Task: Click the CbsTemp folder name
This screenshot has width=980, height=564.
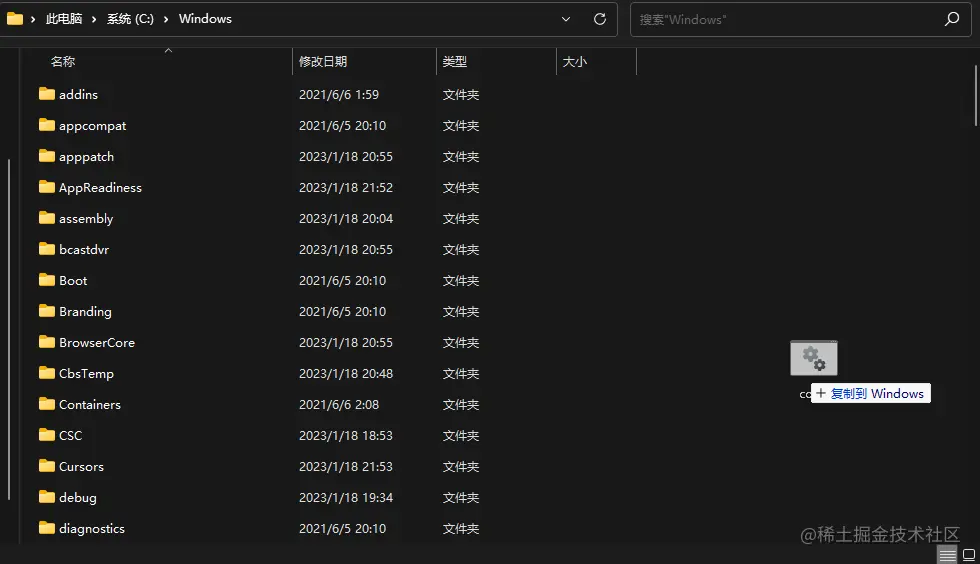Action: point(86,373)
